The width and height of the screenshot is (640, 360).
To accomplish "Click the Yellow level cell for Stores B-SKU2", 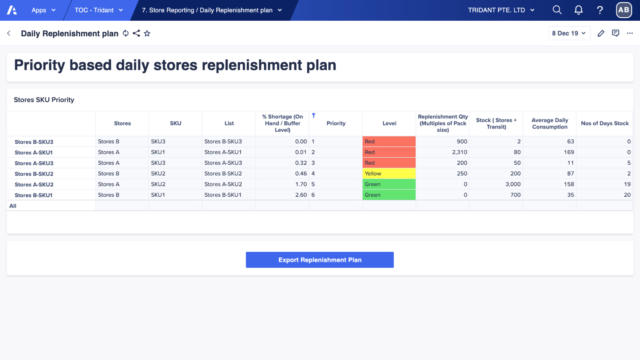I will [x=389, y=173].
